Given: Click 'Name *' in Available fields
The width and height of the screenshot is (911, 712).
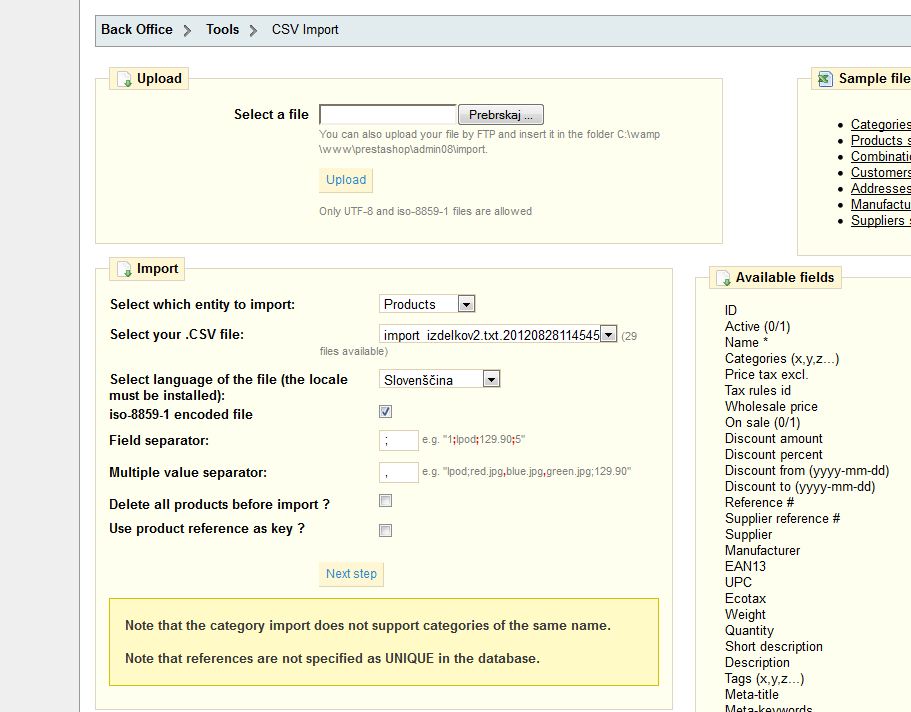Looking at the screenshot, I should [746, 342].
